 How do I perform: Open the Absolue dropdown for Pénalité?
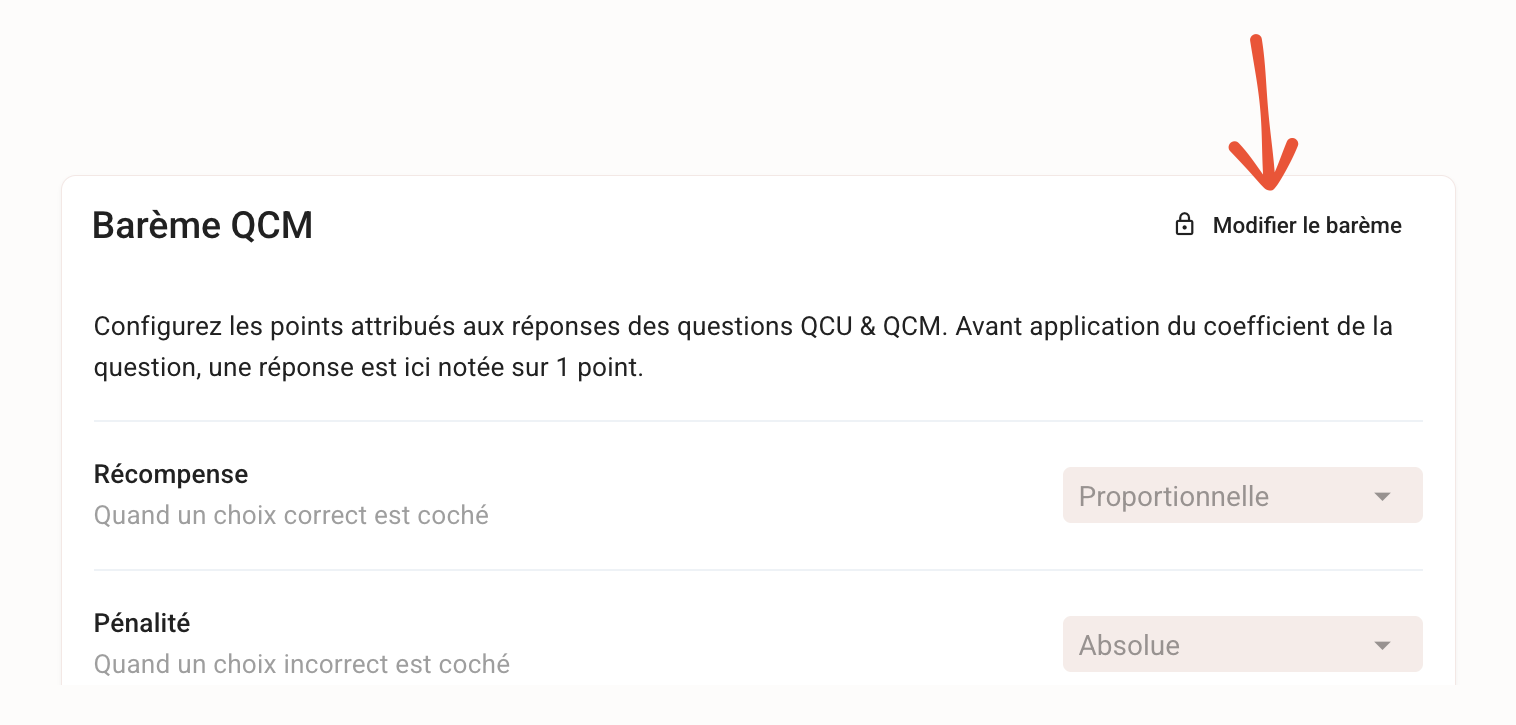pos(1242,644)
